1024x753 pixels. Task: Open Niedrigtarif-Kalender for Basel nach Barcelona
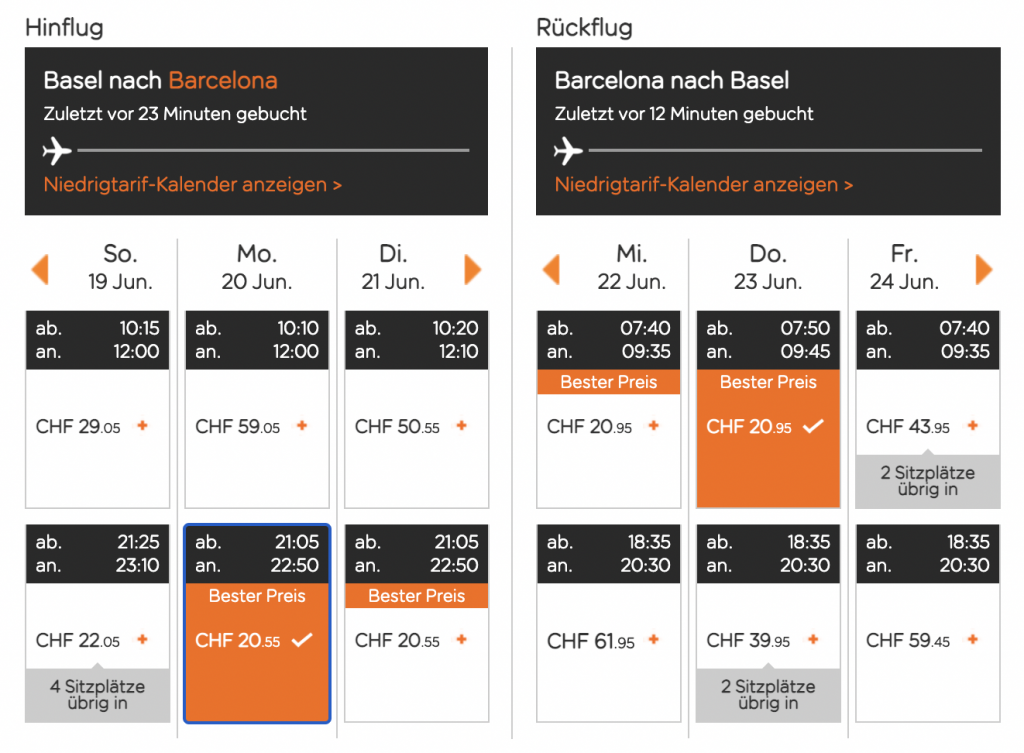pyautogui.click(x=193, y=185)
